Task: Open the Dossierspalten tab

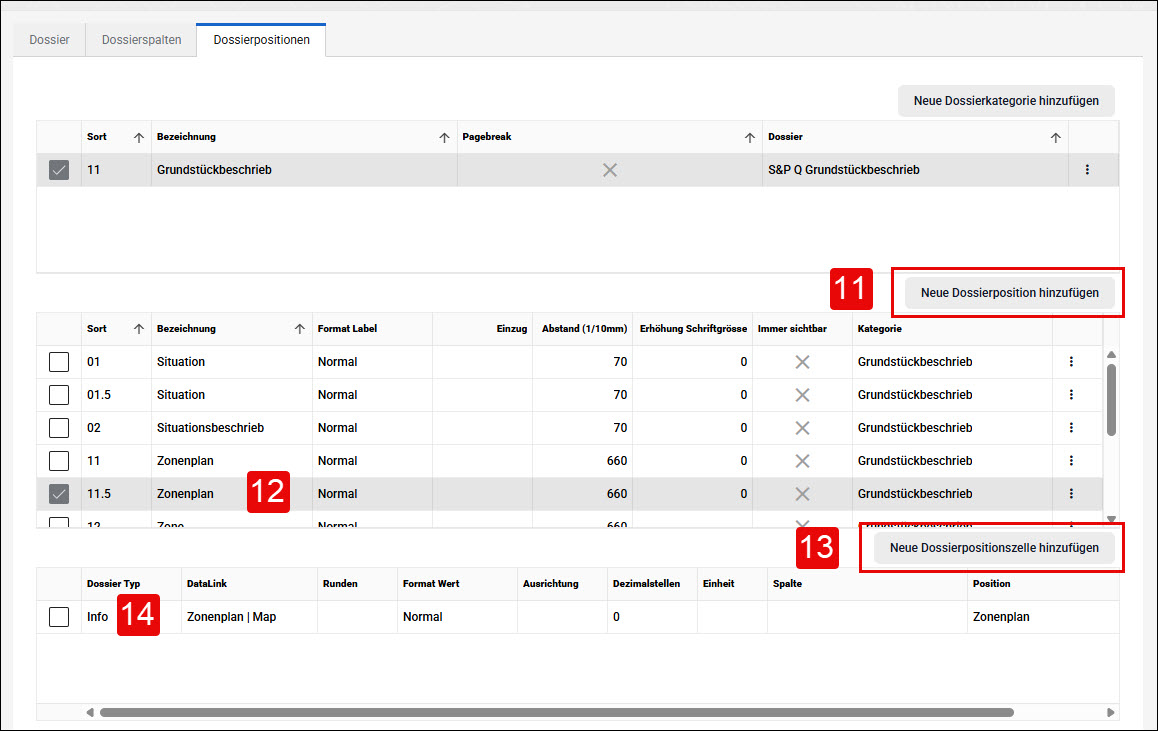Action: click(x=141, y=40)
